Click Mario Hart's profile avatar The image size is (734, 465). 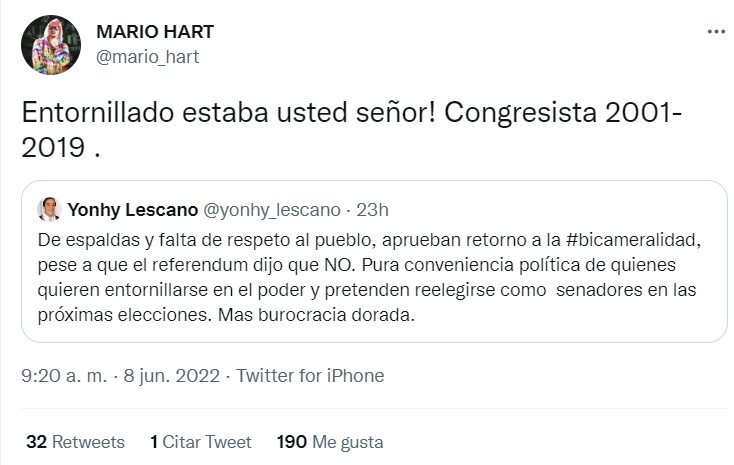[49, 45]
